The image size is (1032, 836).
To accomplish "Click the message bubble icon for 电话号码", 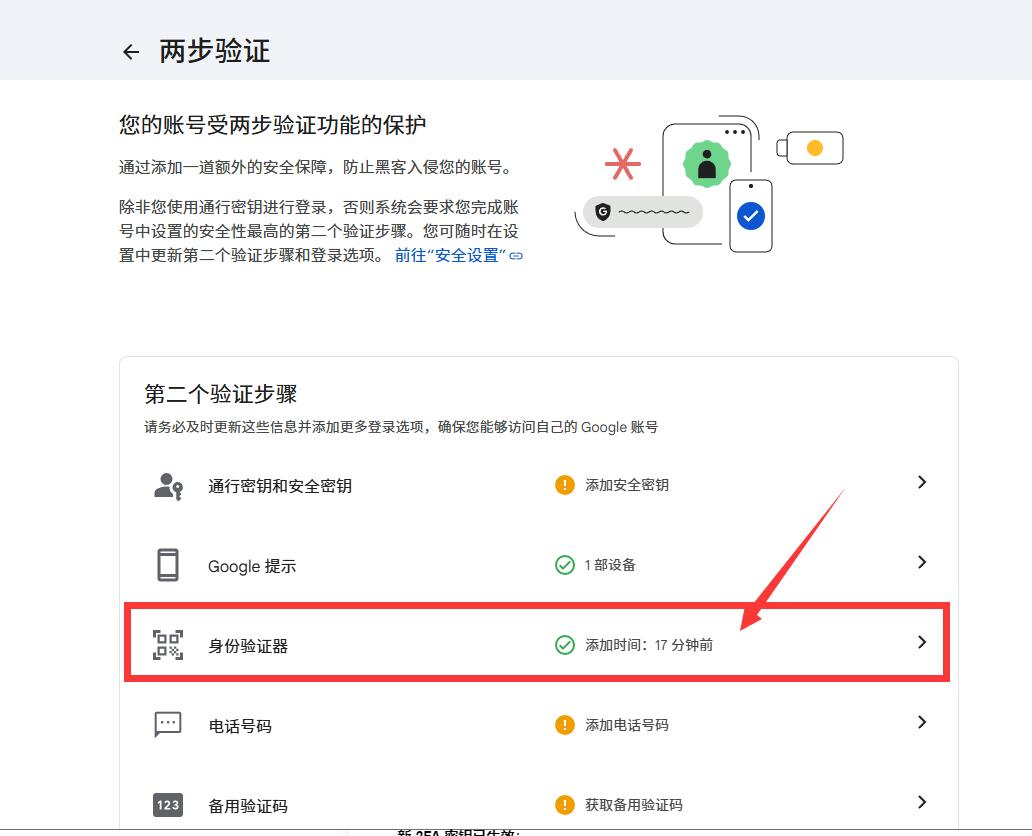I will [168, 725].
